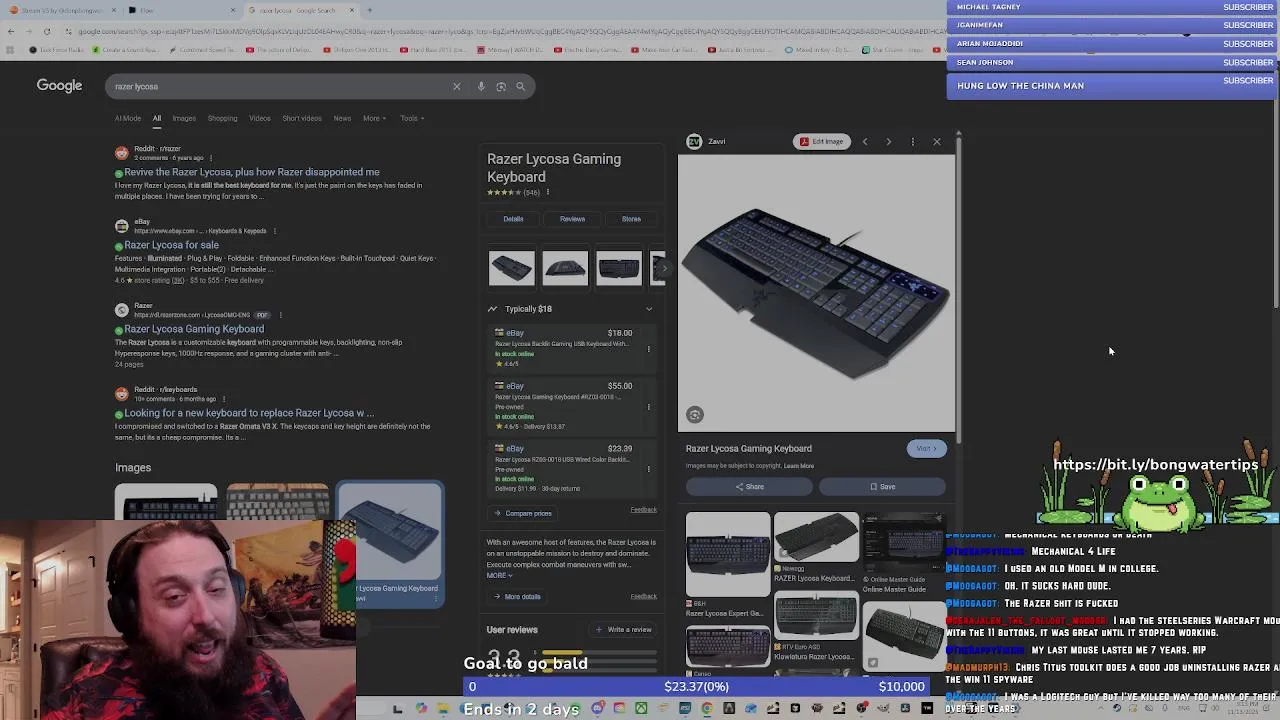Screen dimensions: 1280x720
Task: Open the product Stores tab
Action: click(x=631, y=219)
